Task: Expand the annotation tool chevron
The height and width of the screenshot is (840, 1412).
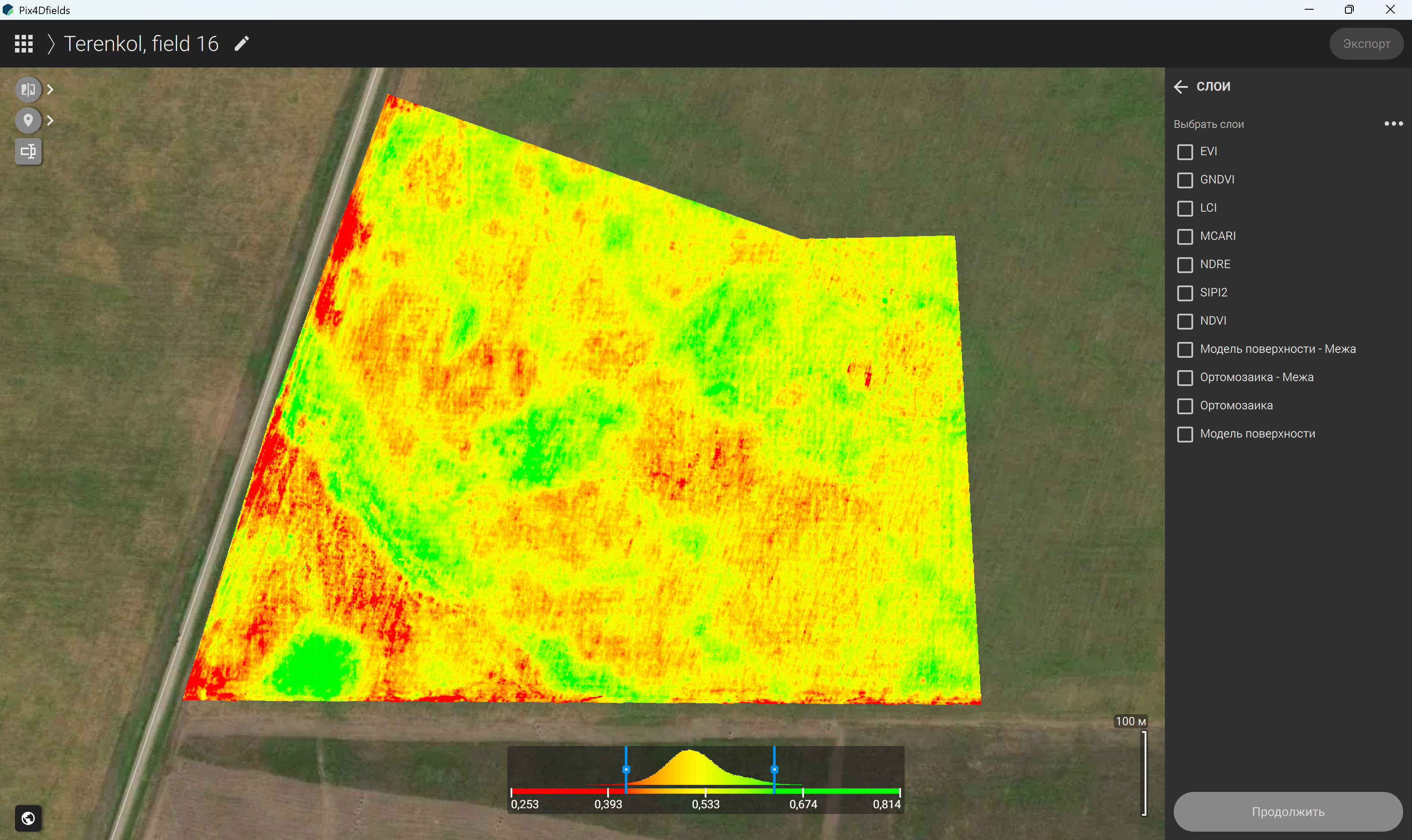Action: (x=50, y=120)
